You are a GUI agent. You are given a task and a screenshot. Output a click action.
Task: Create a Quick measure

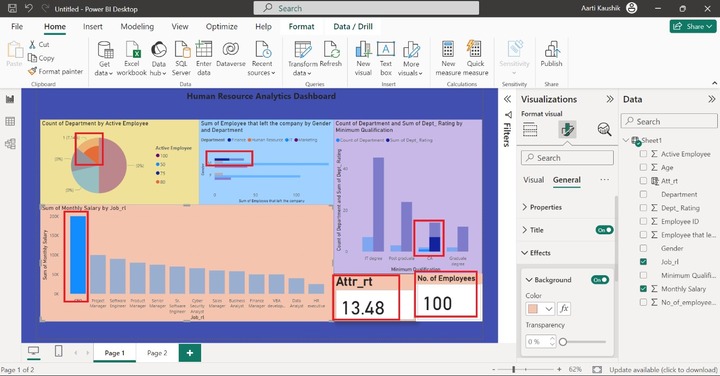pos(475,58)
